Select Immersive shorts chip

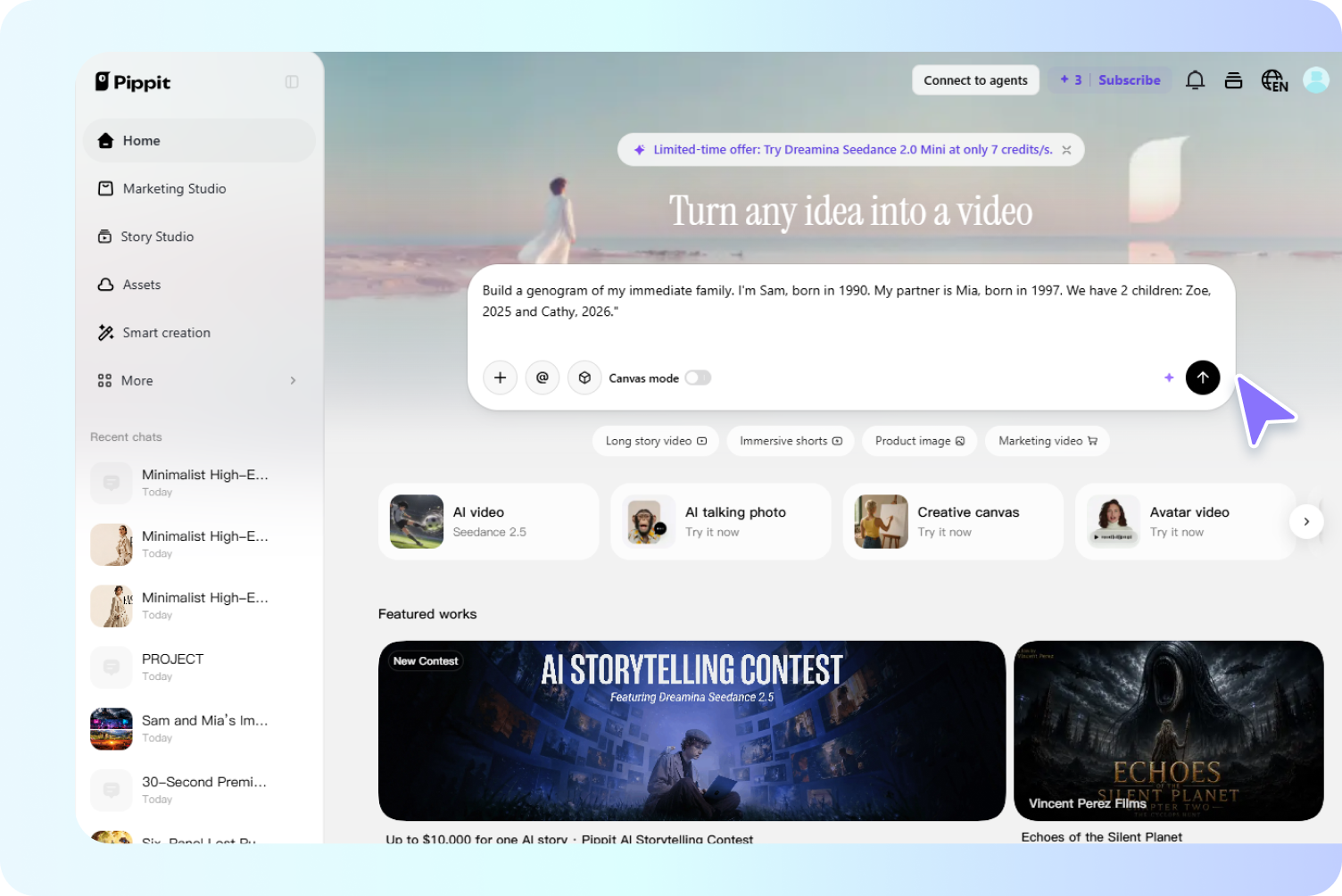coord(791,441)
